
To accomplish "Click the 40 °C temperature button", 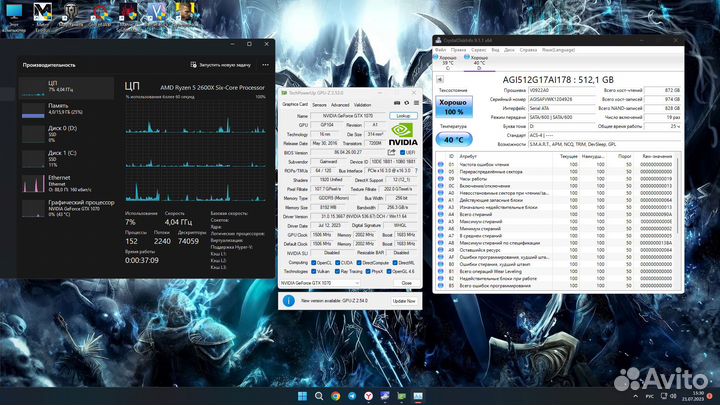I will [x=453, y=139].
